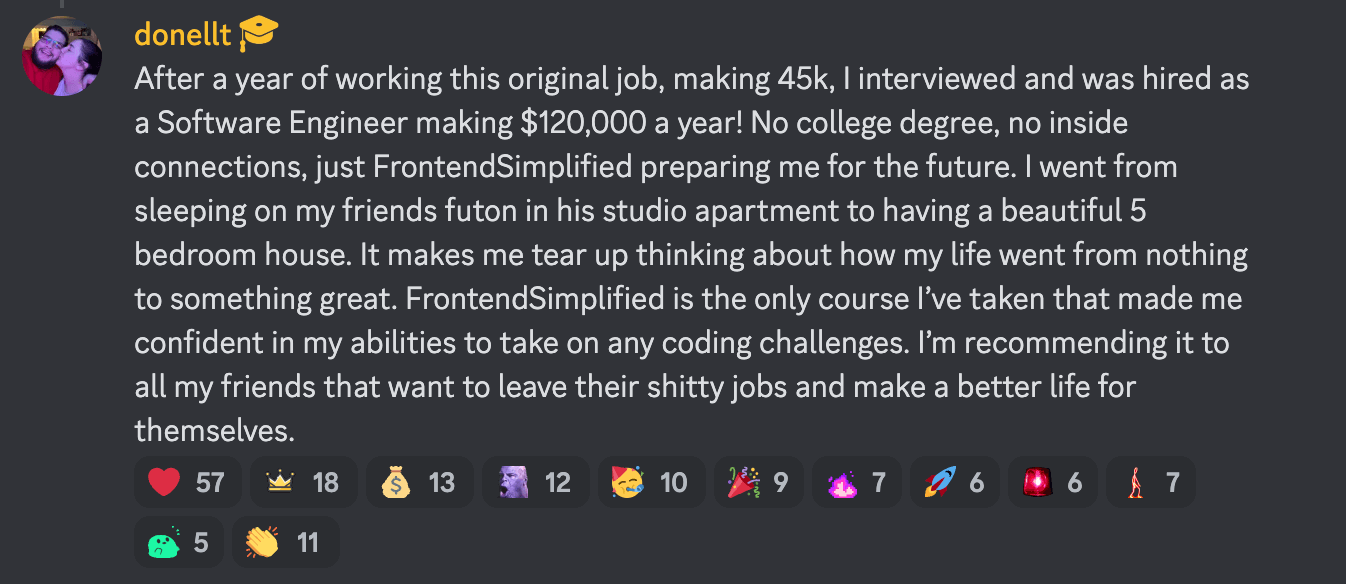Click the partying face emoji reaction
This screenshot has height=584, width=1346.
629,482
